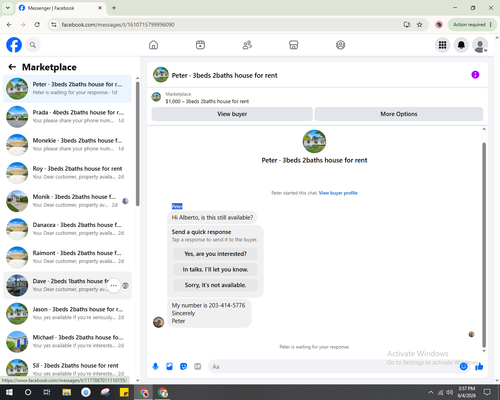Open the Raimont 3beds 2baths conversation
This screenshot has height=400, width=500.
(x=67, y=257)
